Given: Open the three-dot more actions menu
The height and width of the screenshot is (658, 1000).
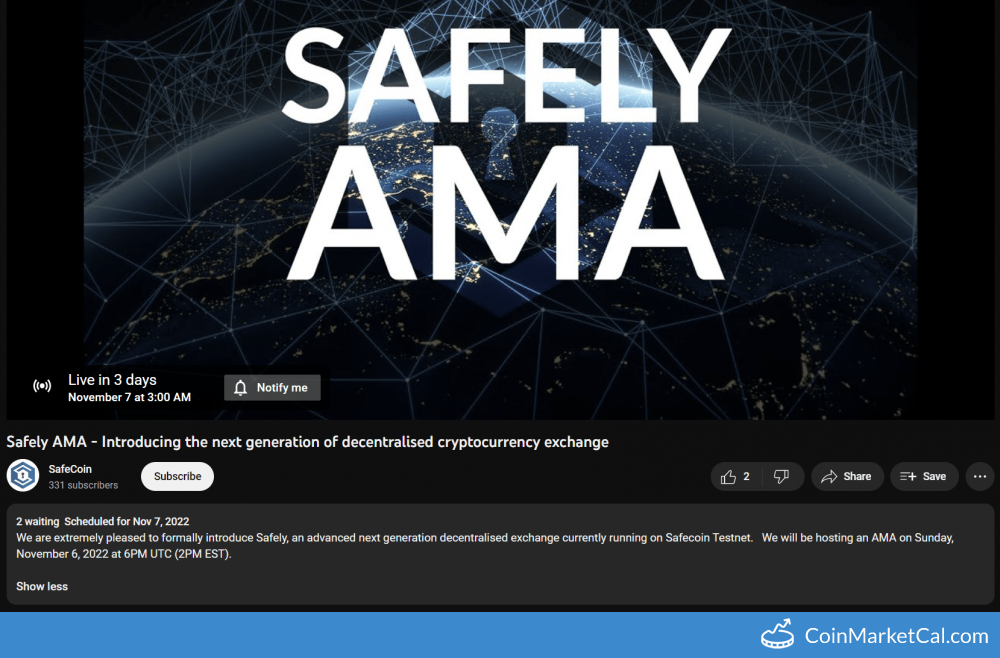Looking at the screenshot, I should [x=980, y=476].
